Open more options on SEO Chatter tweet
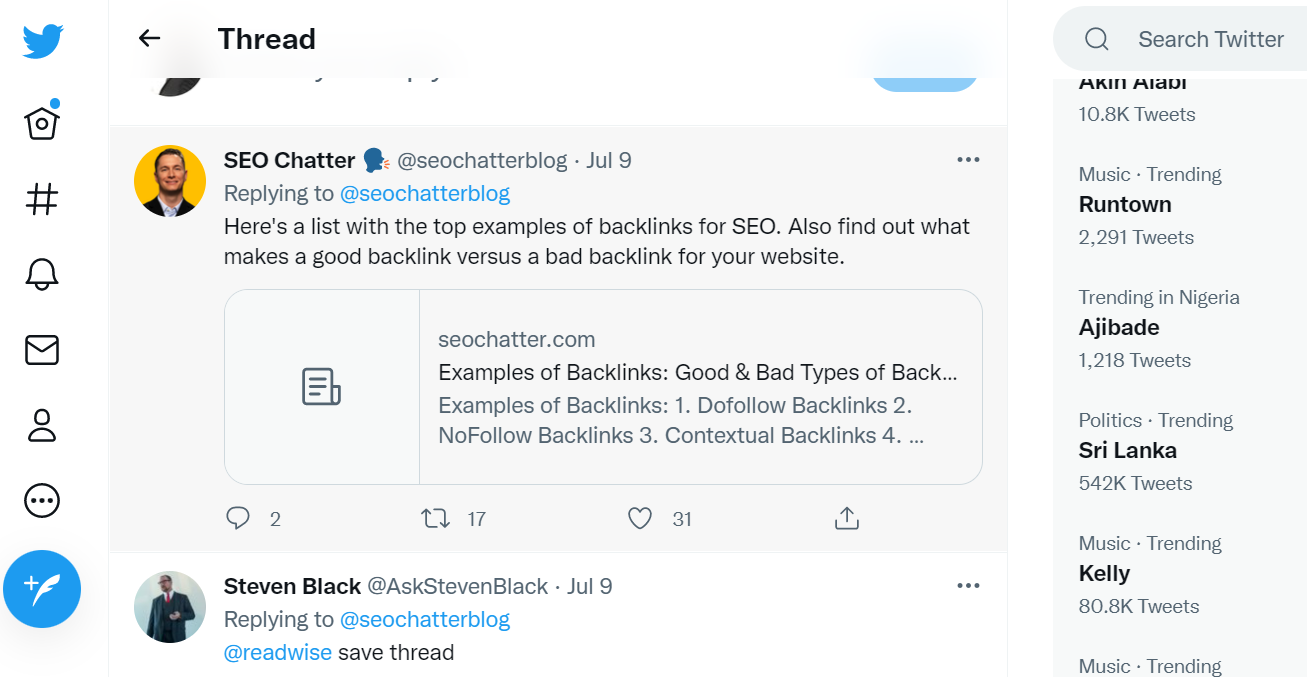 [967, 160]
